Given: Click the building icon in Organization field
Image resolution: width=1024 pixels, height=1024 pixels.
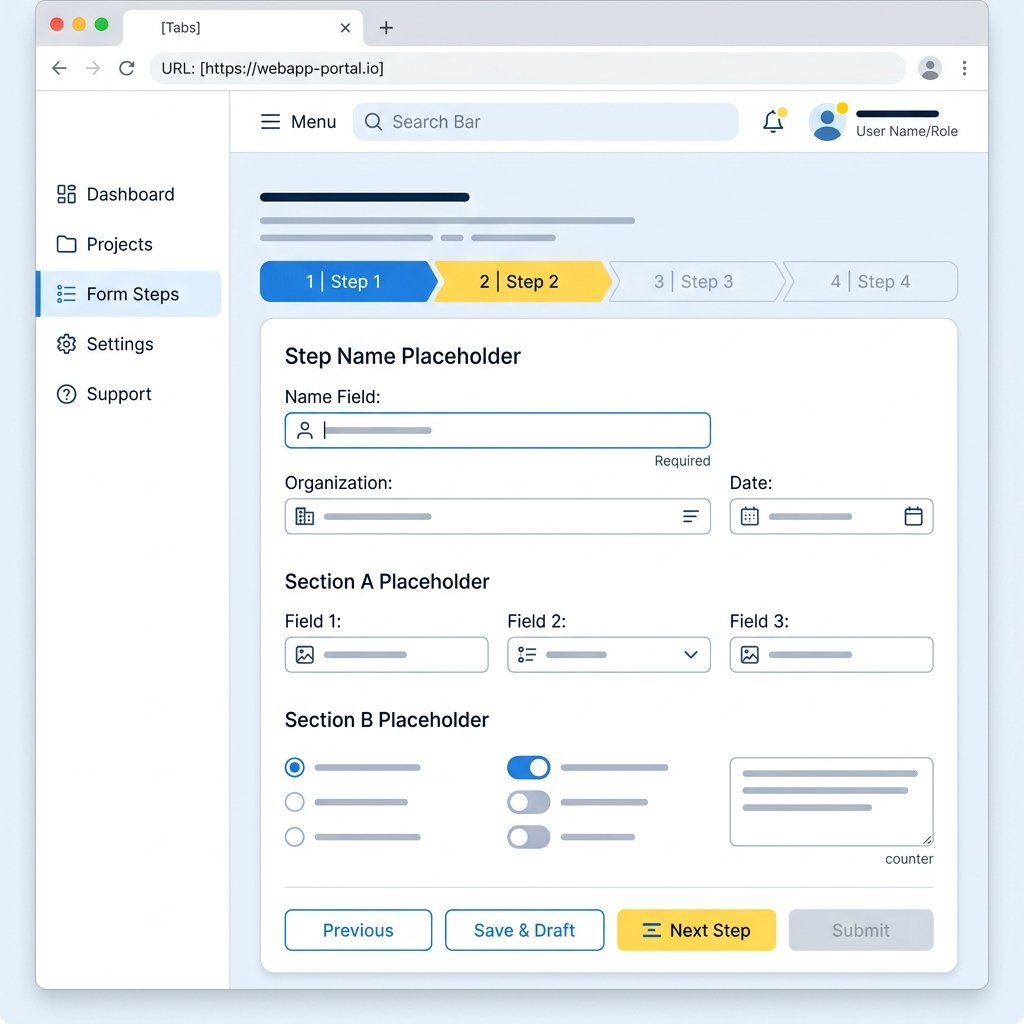Looking at the screenshot, I should [x=304, y=517].
